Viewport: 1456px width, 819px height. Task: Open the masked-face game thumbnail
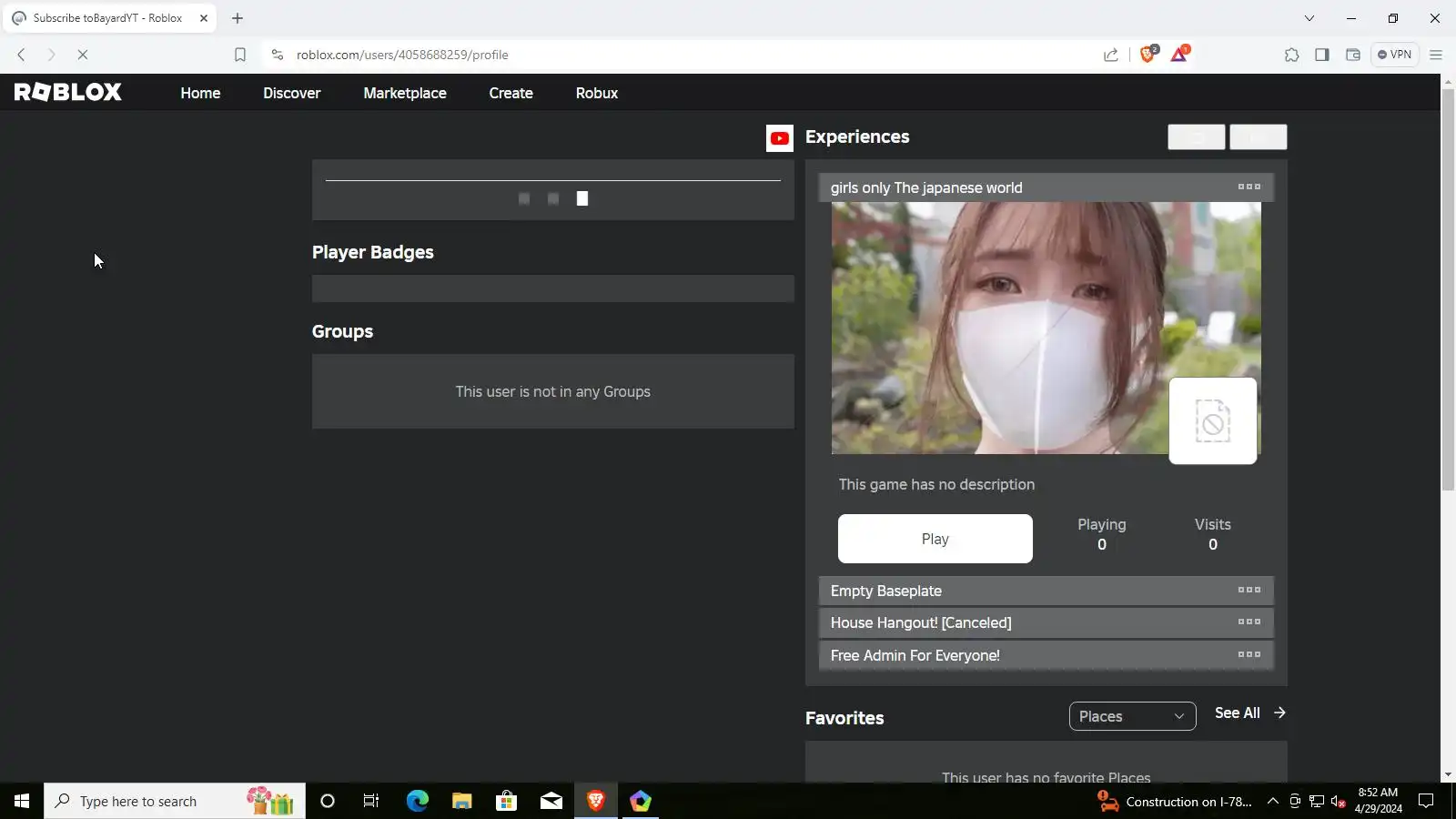pos(1046,328)
